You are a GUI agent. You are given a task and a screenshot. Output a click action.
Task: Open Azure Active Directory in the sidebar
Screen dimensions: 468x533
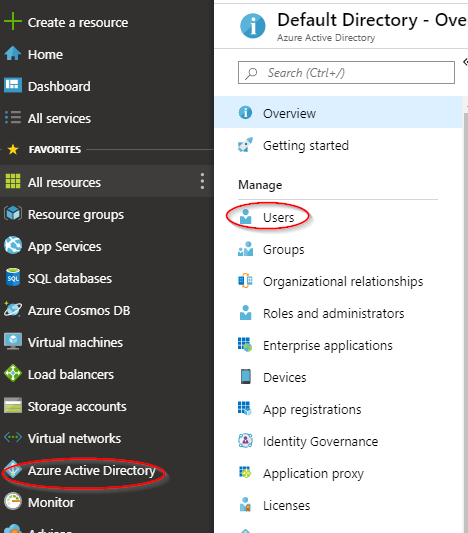point(91,470)
